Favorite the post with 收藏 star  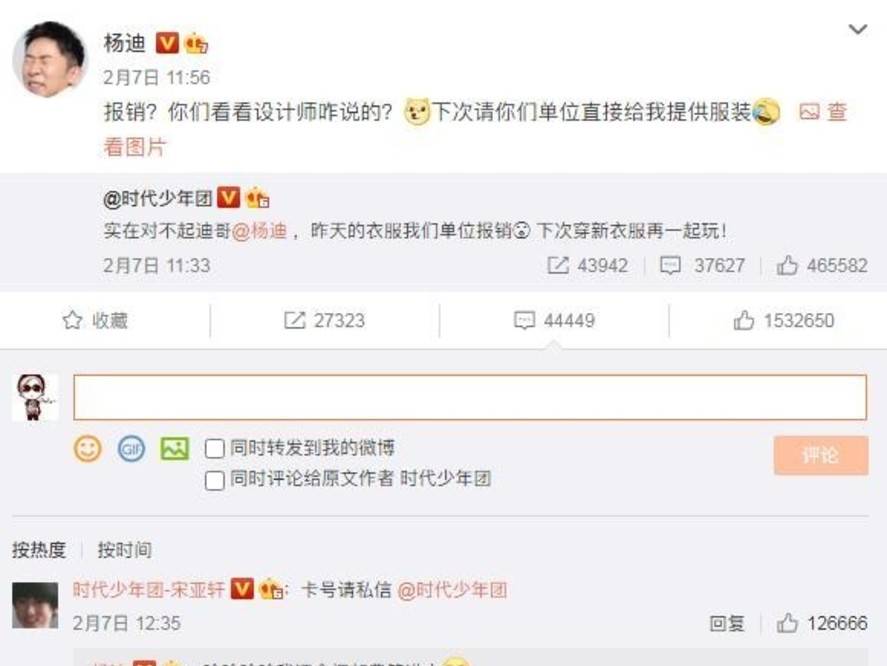95,320
